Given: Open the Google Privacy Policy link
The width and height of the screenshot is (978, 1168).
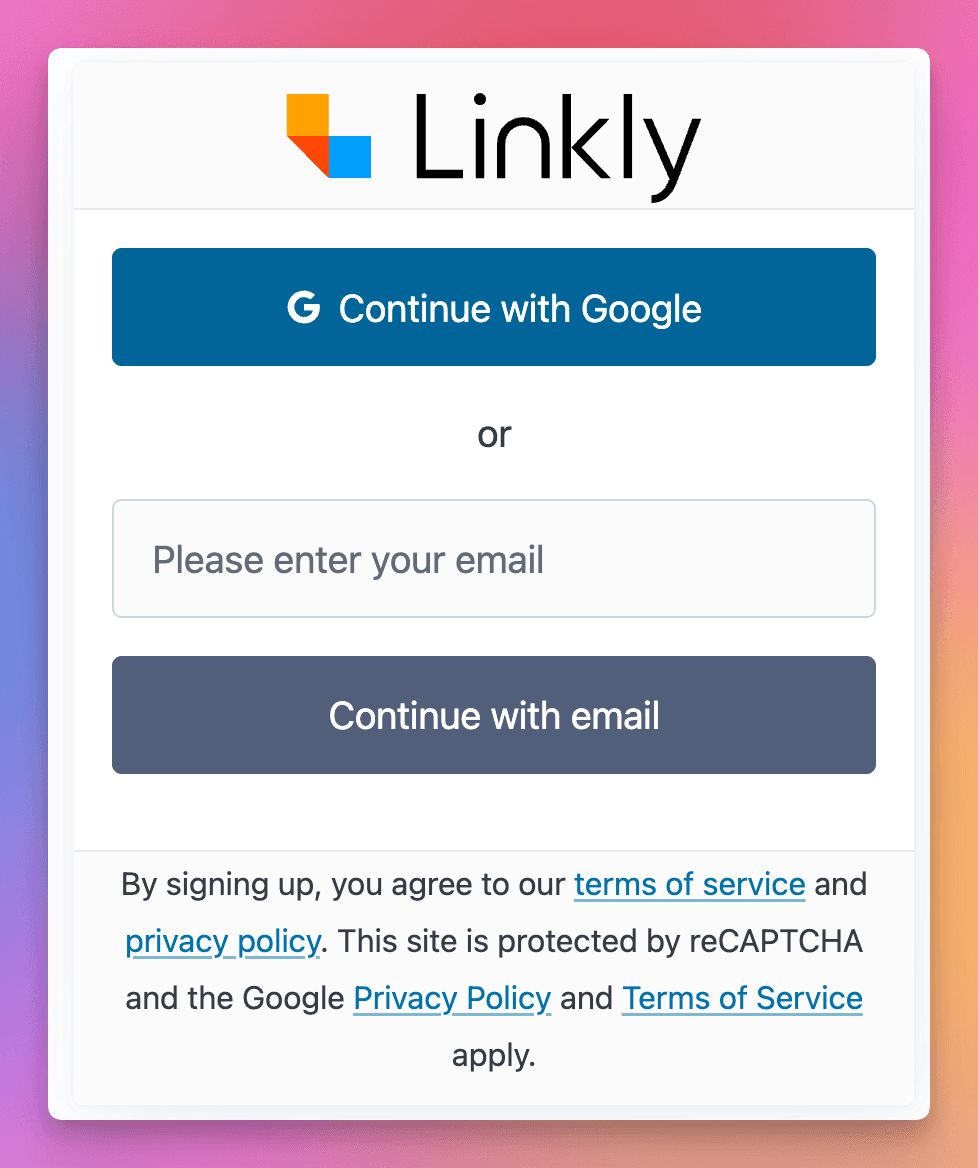Looking at the screenshot, I should [x=452, y=998].
